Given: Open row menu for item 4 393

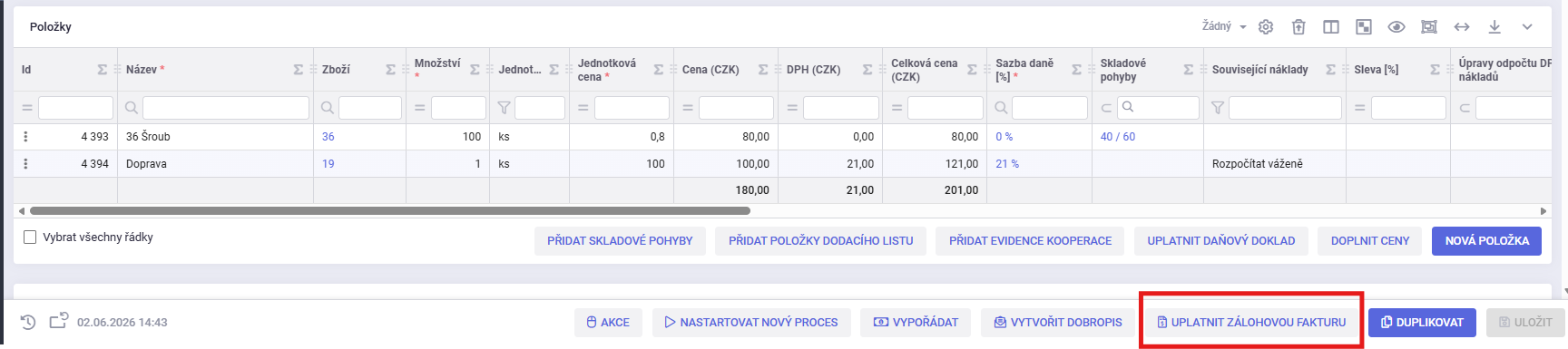Looking at the screenshot, I should 25,137.
